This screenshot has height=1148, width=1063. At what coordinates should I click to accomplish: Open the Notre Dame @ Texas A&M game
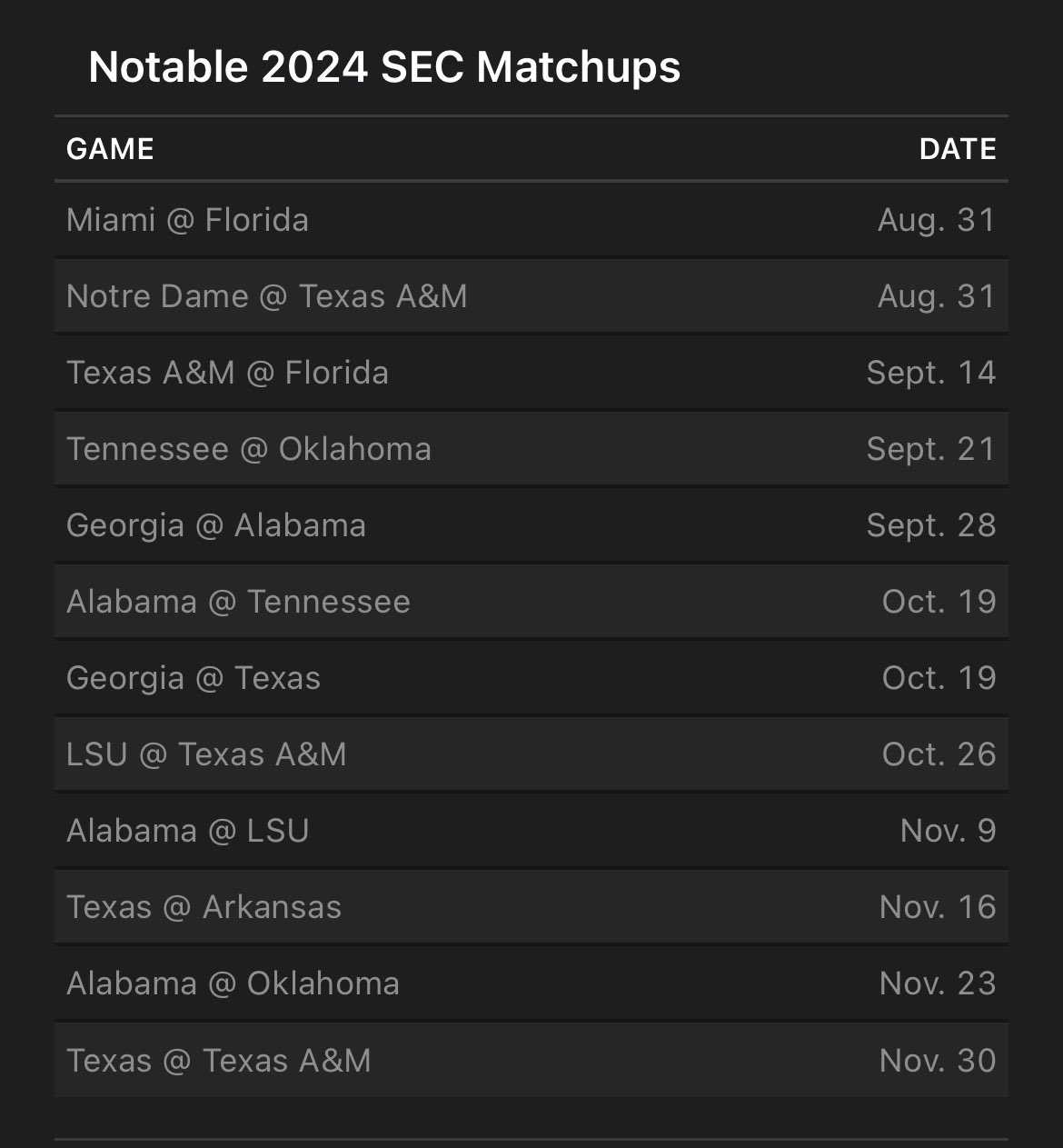click(531, 296)
